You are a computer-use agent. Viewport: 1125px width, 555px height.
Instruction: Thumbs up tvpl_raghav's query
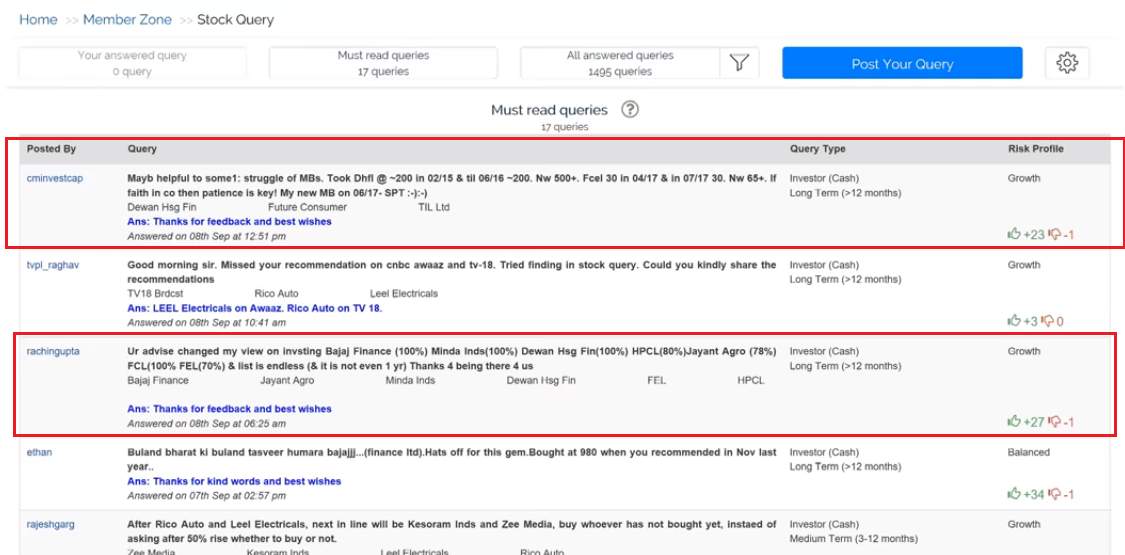1014,321
